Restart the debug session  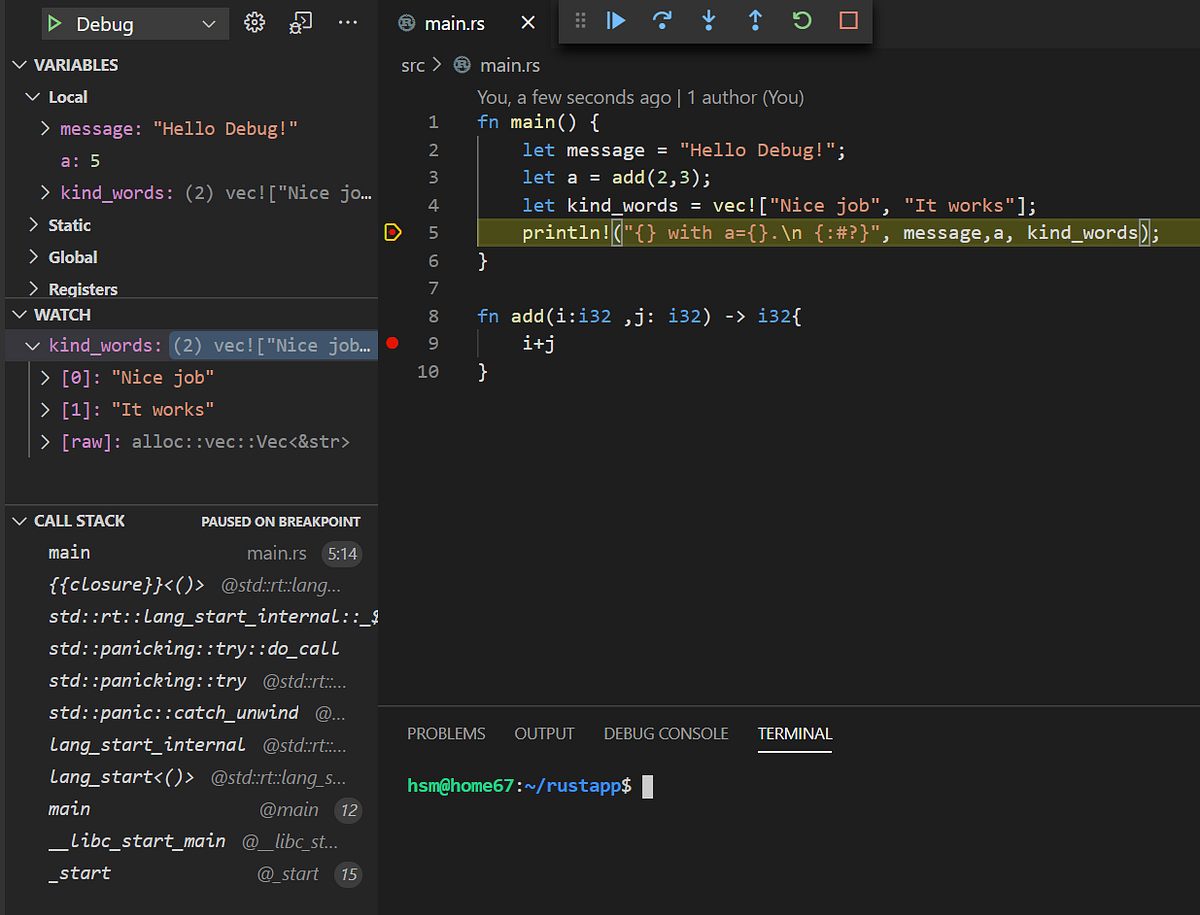point(802,21)
